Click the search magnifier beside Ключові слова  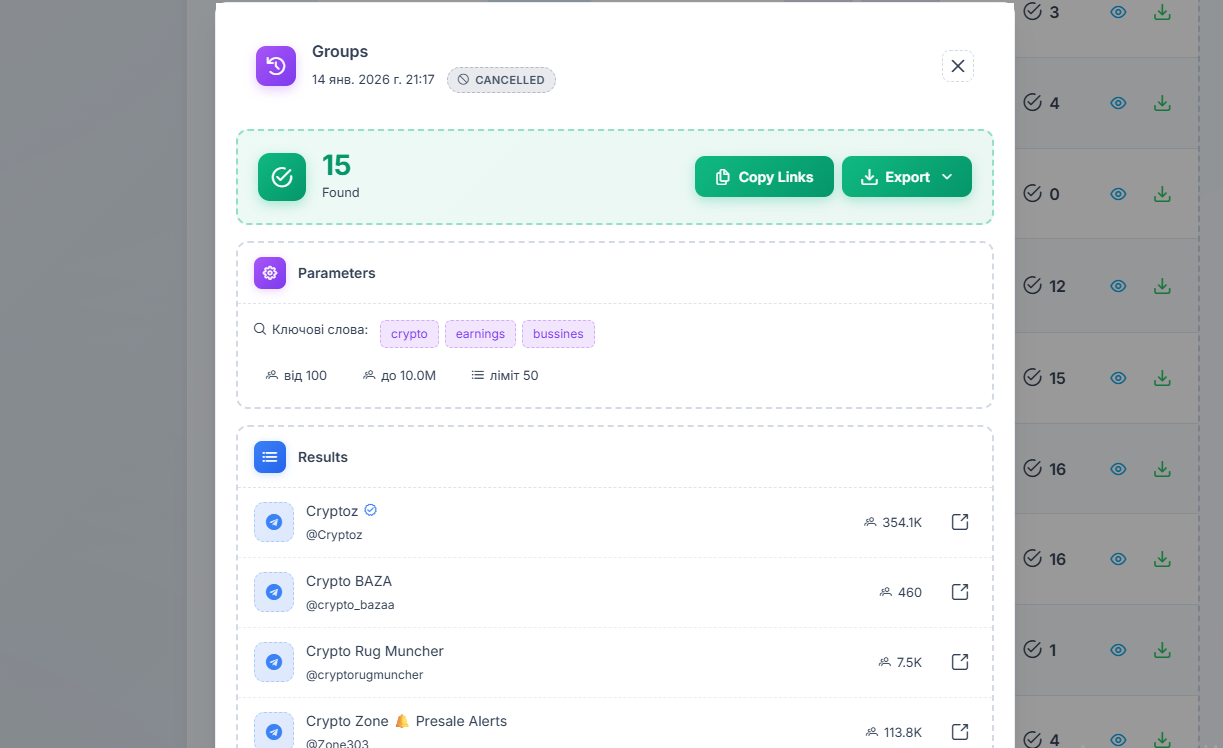[261, 328]
